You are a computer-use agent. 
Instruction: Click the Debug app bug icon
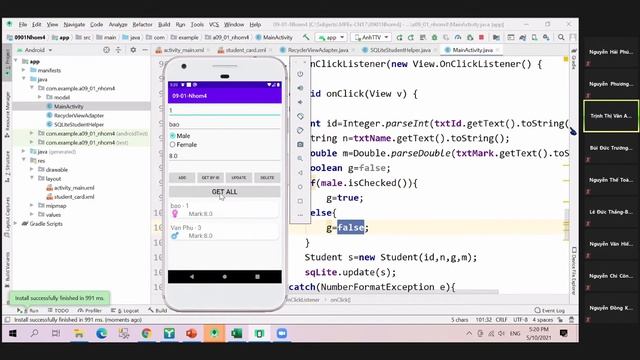(x=435, y=37)
